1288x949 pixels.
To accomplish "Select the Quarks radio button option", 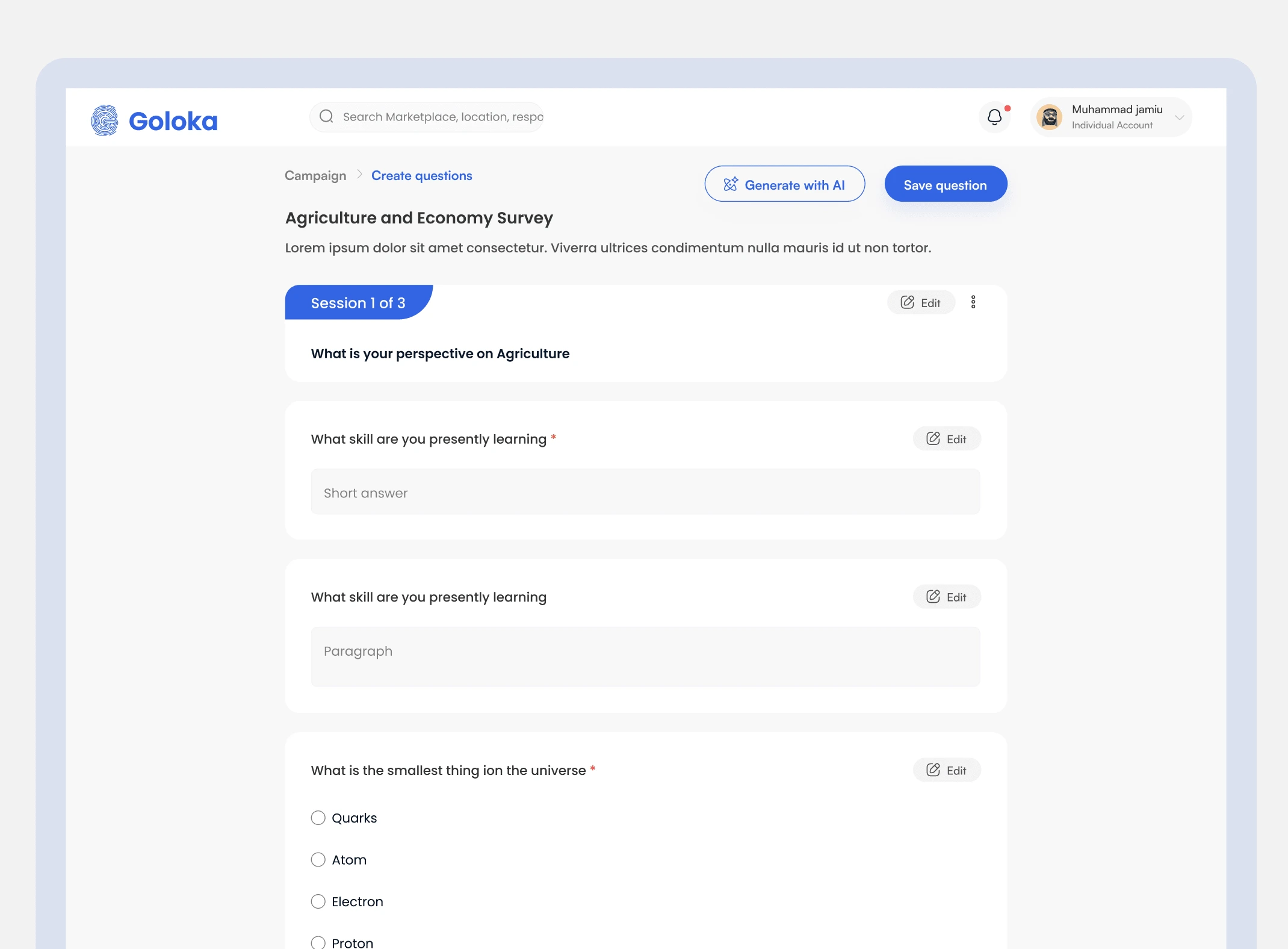I will coord(318,818).
